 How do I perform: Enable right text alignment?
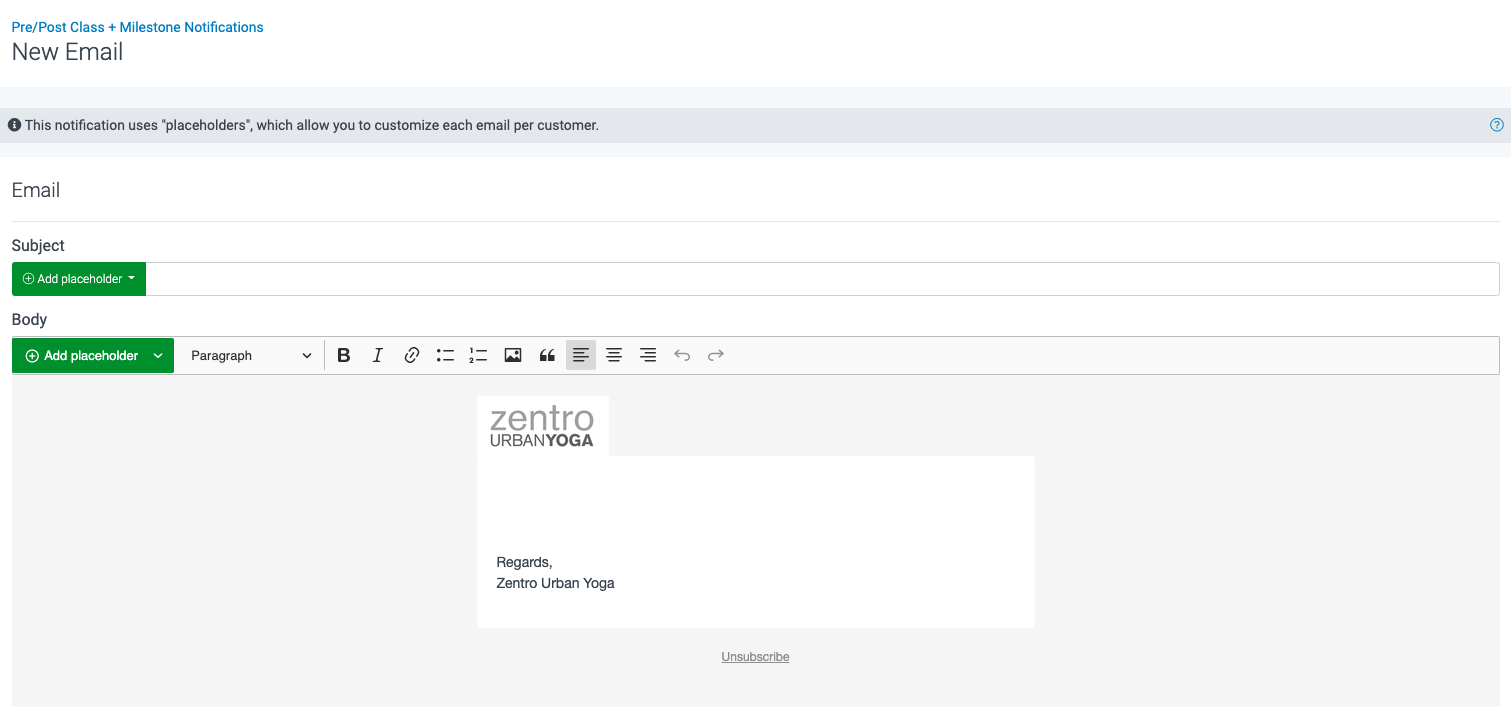pos(648,355)
